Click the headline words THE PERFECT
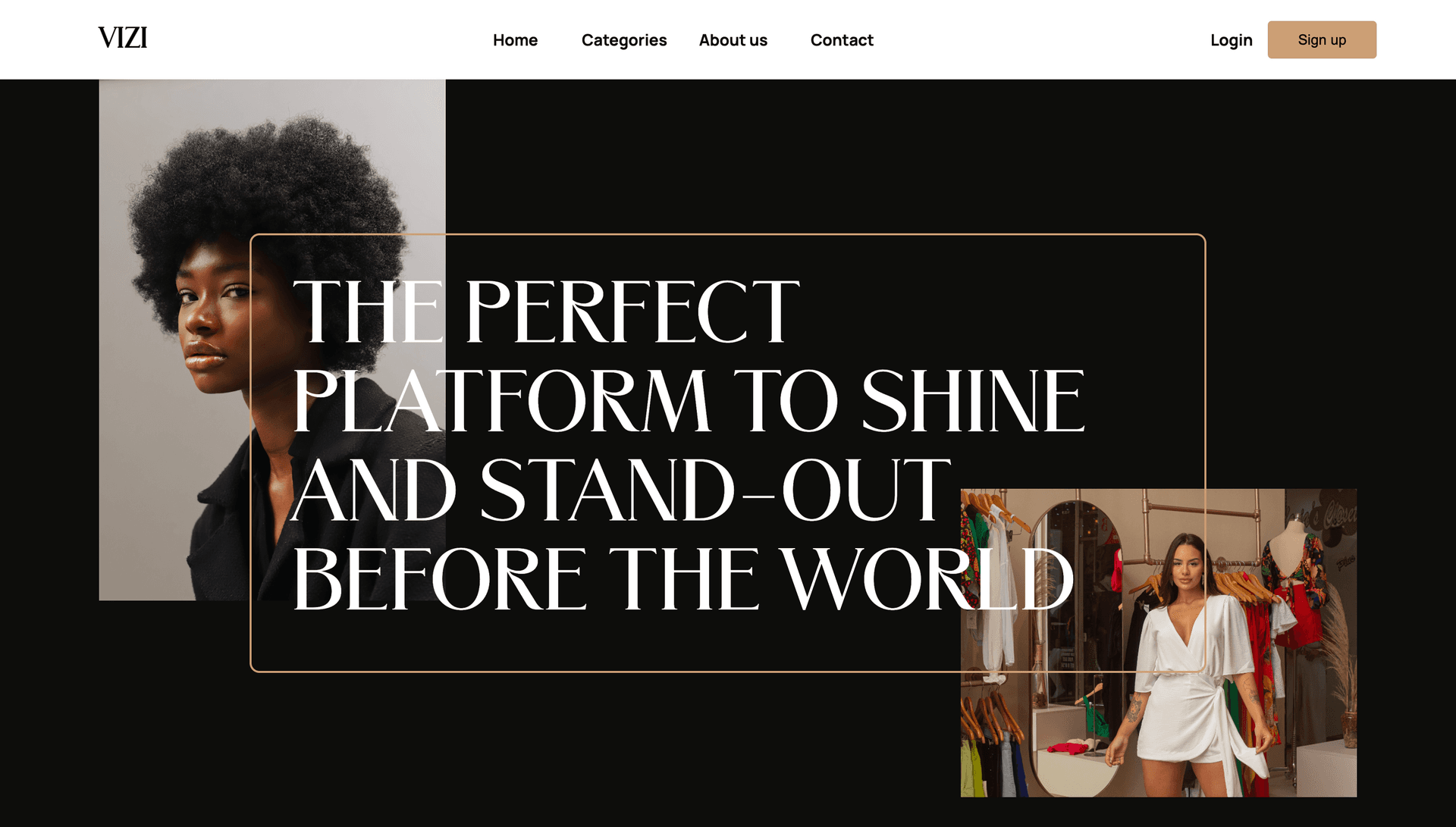Image resolution: width=1456 pixels, height=827 pixels. [x=546, y=312]
